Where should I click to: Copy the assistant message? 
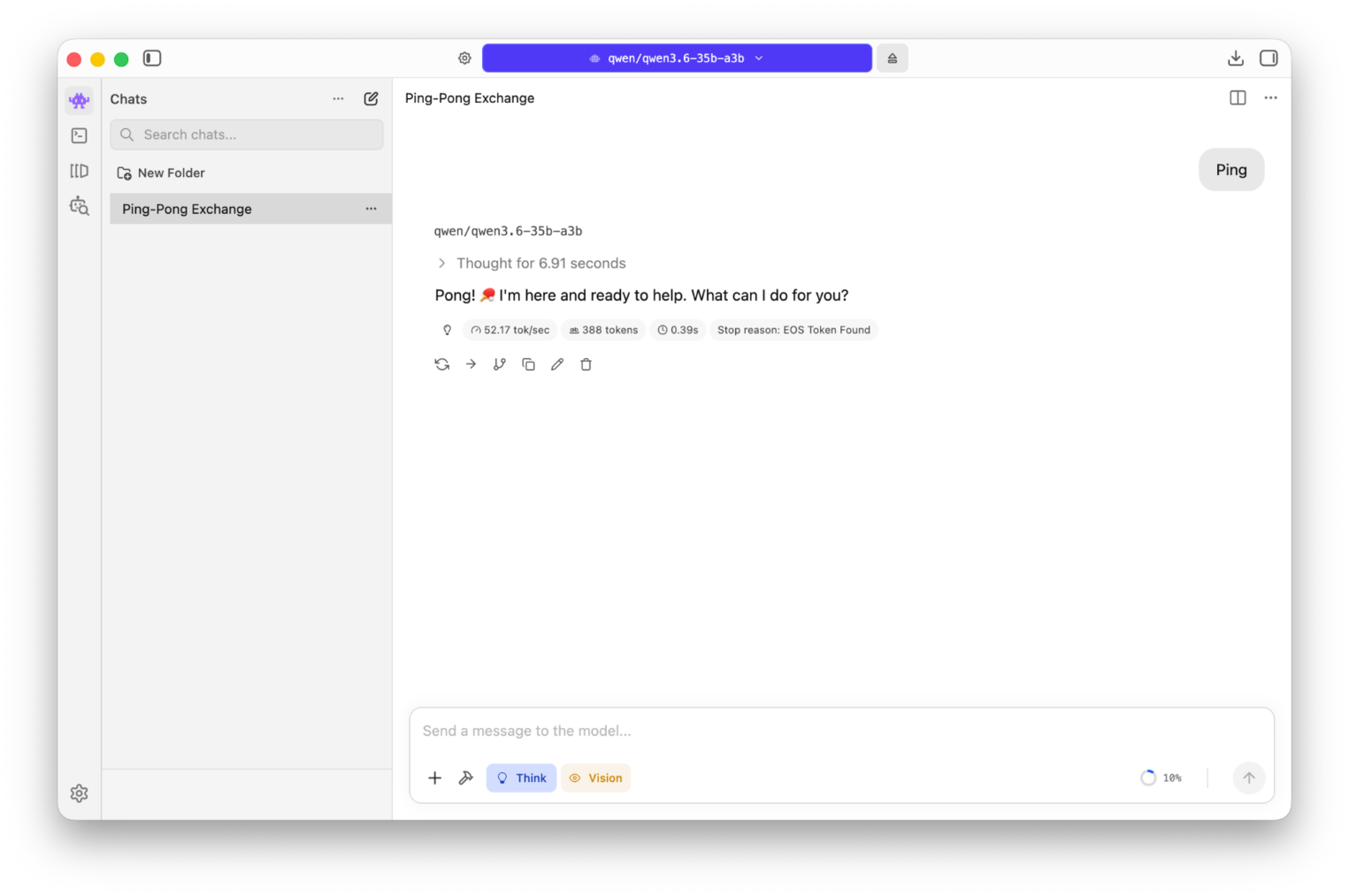(528, 364)
